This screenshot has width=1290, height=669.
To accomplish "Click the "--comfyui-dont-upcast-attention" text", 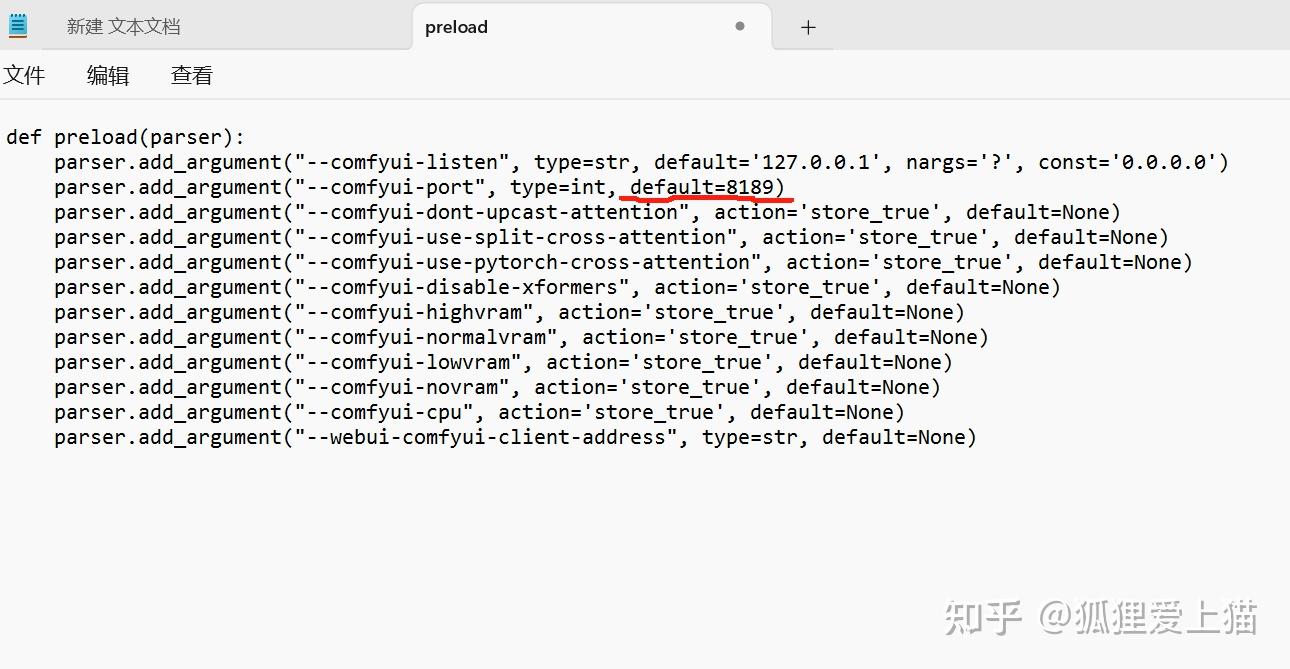I will click(492, 212).
